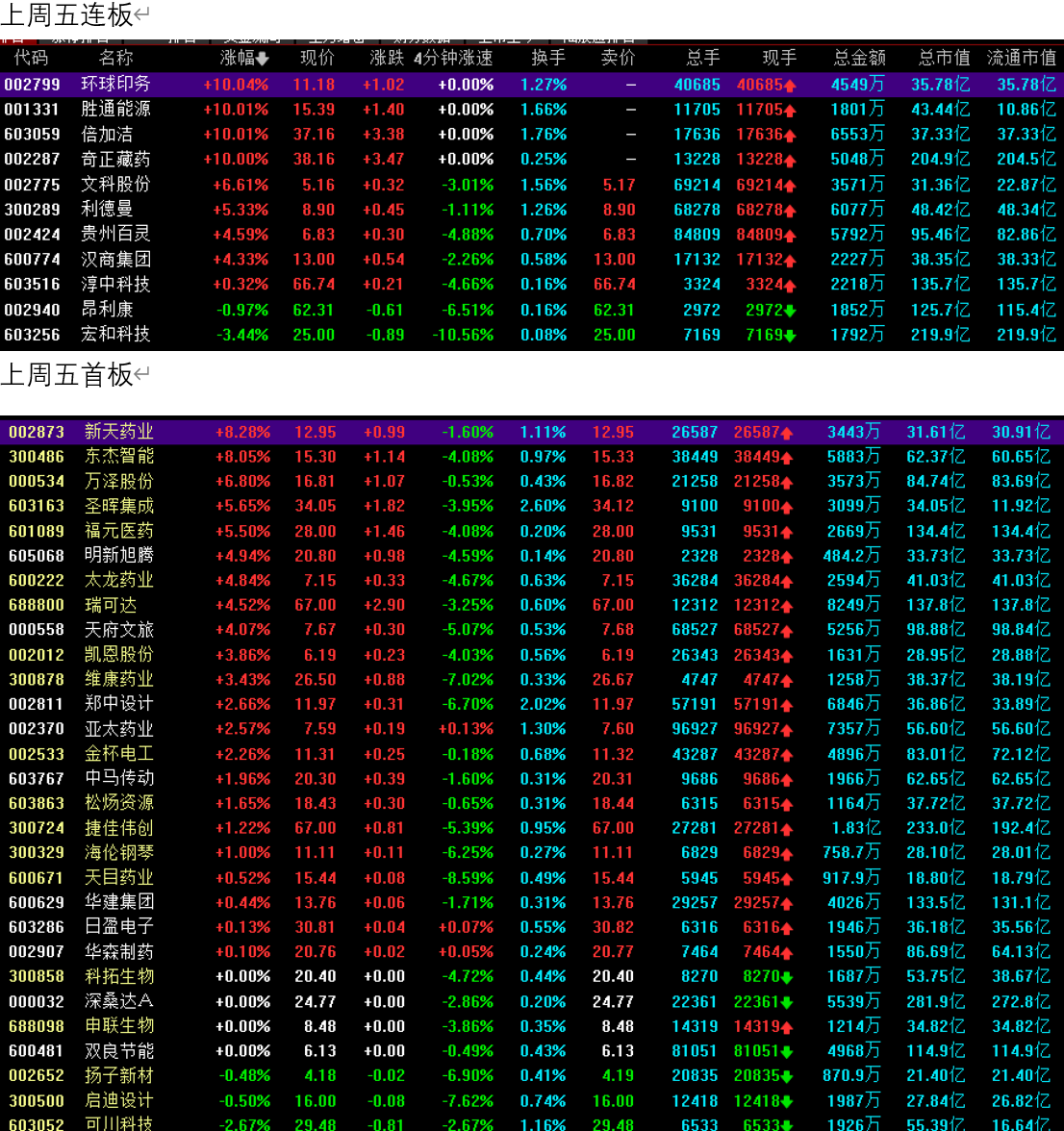Sort by the 涨跌 column header

tap(387, 59)
